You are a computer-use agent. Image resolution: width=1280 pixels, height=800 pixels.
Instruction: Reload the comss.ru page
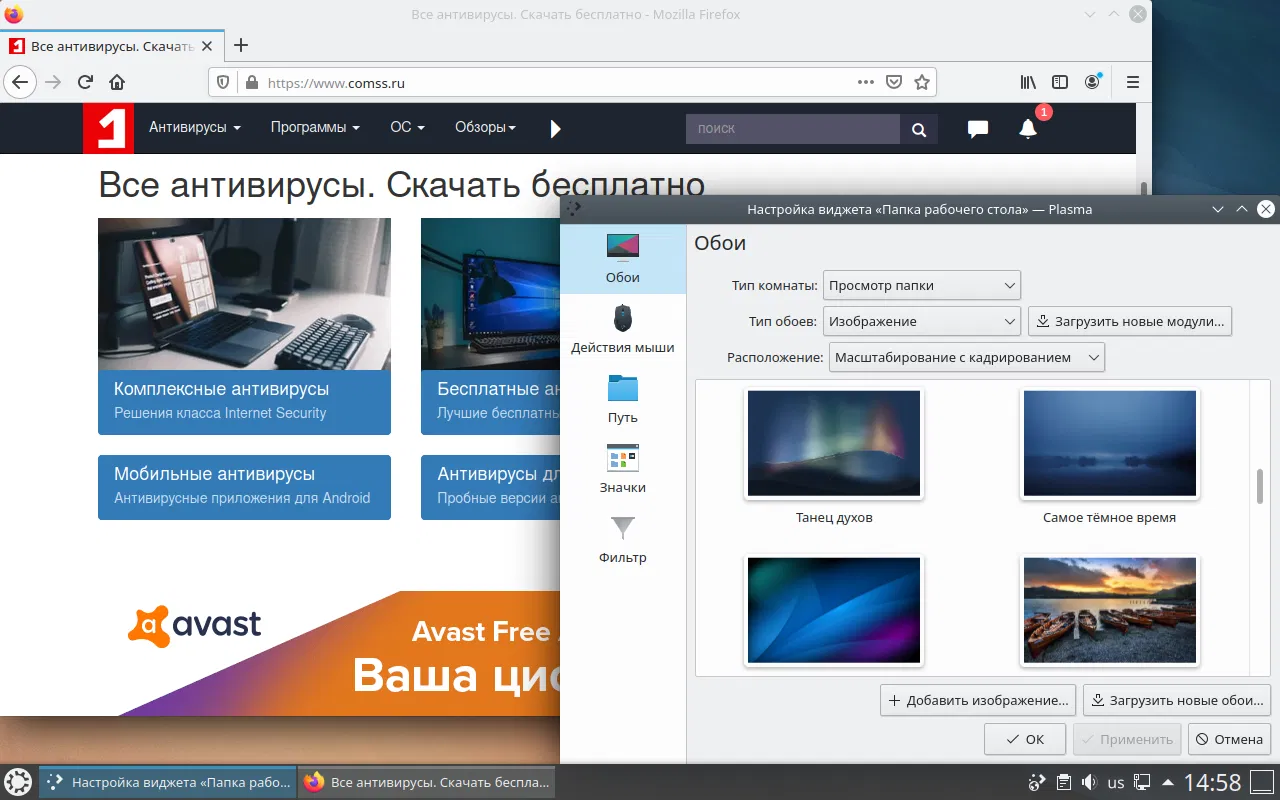(85, 83)
